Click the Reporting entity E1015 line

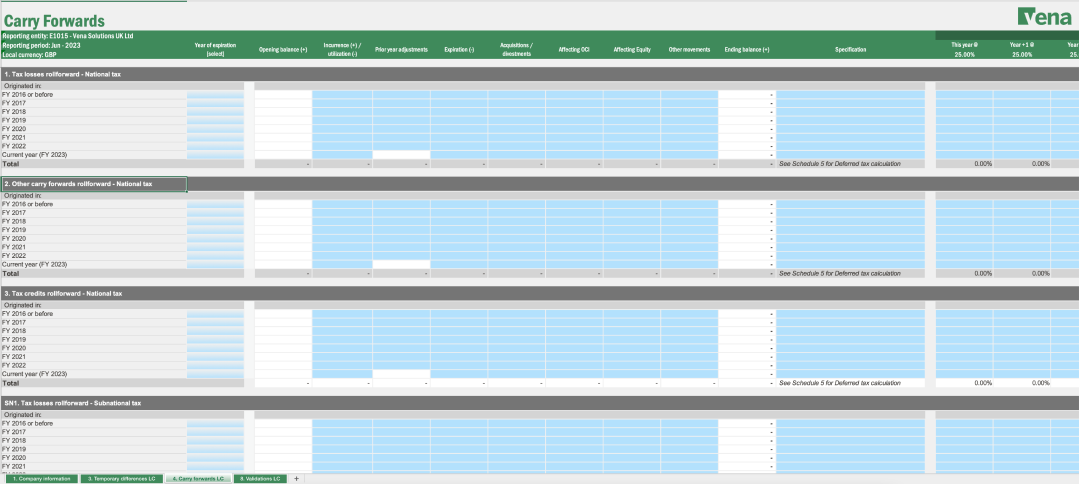pos(68,36)
